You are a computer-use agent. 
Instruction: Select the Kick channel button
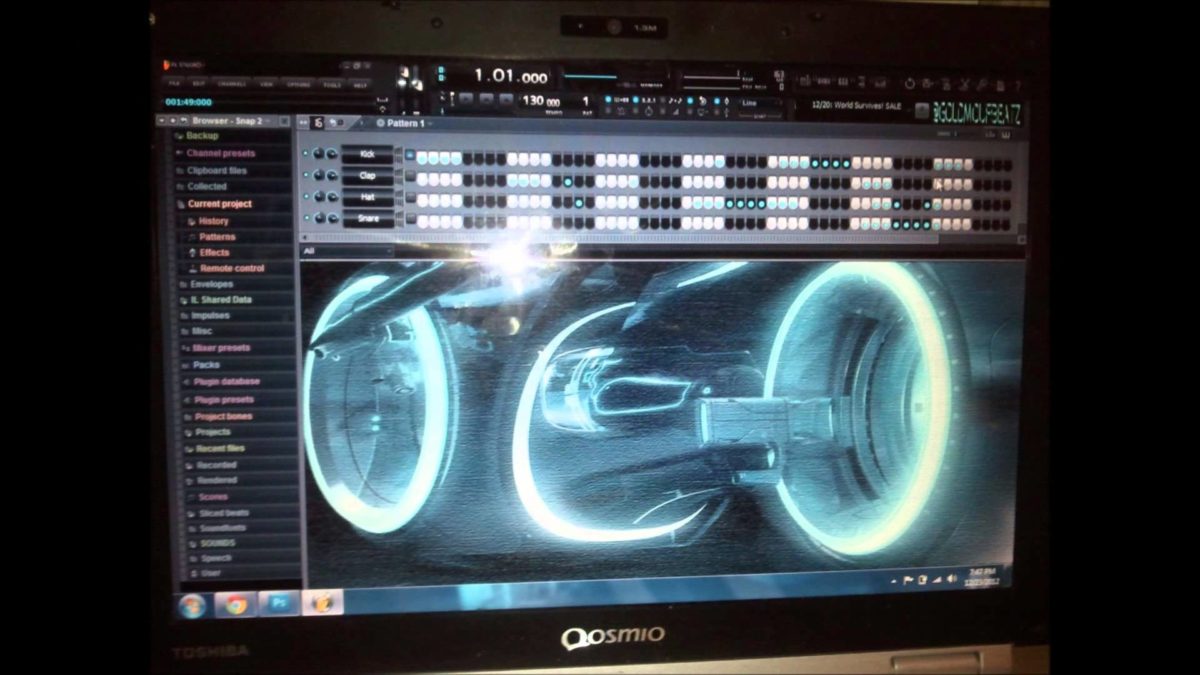367,154
